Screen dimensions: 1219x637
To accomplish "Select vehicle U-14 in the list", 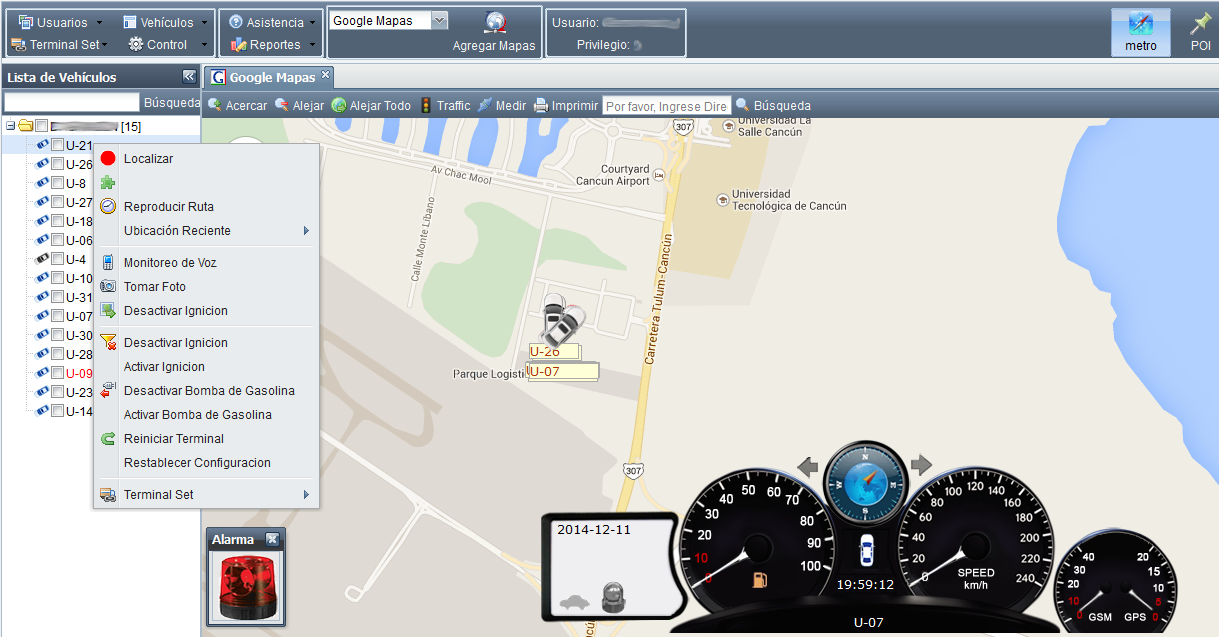I will [79, 412].
